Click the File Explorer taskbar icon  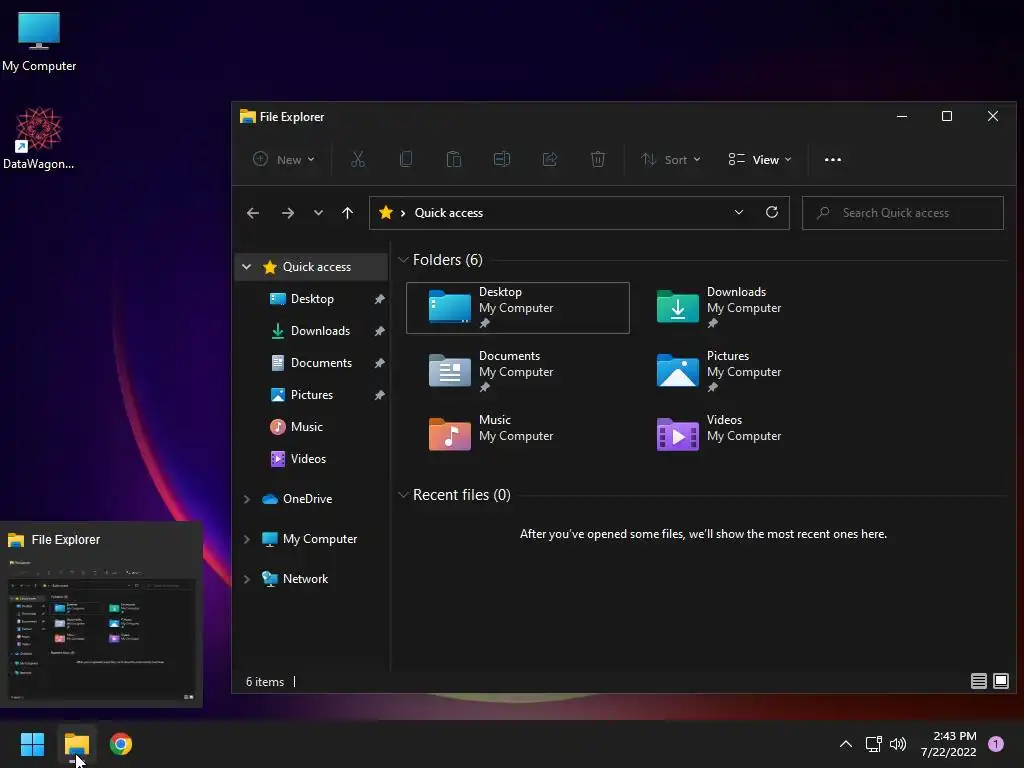tap(76, 744)
